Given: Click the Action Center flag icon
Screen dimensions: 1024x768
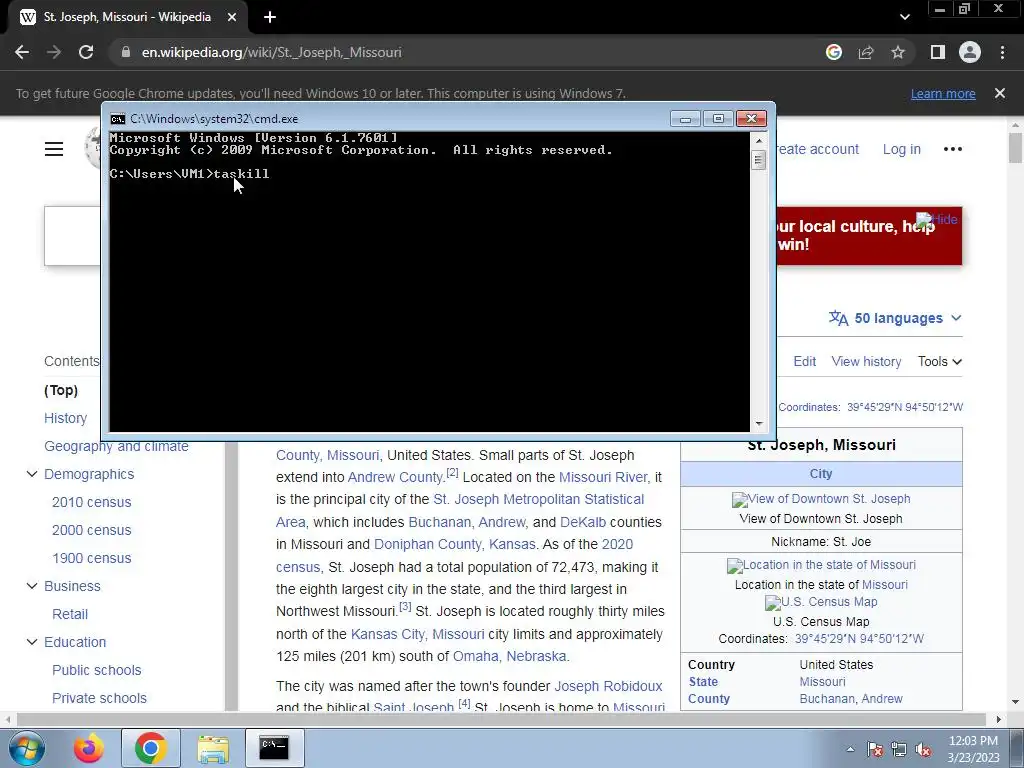Looking at the screenshot, I should click(x=874, y=749).
